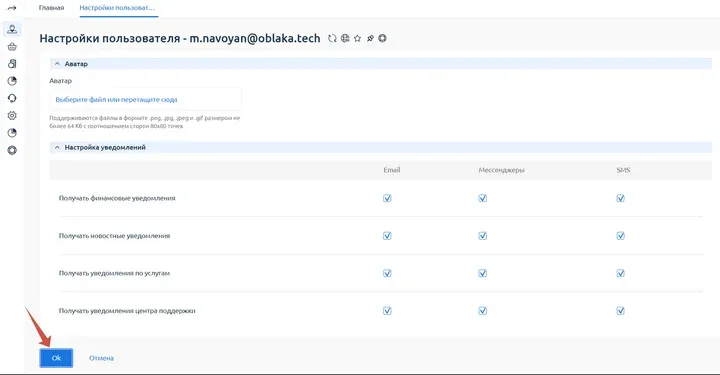Toggle Мессенджеры for news notifications
Image resolution: width=720 pixels, height=375 pixels.
(x=483, y=236)
